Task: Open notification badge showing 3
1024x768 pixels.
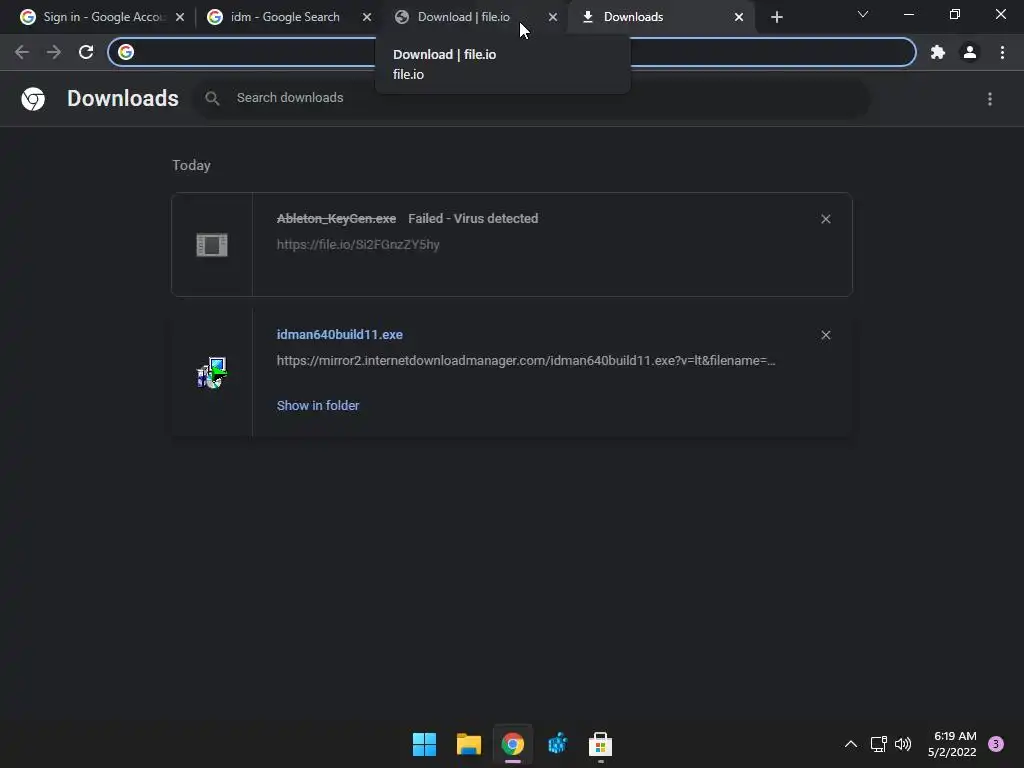Action: click(x=995, y=744)
